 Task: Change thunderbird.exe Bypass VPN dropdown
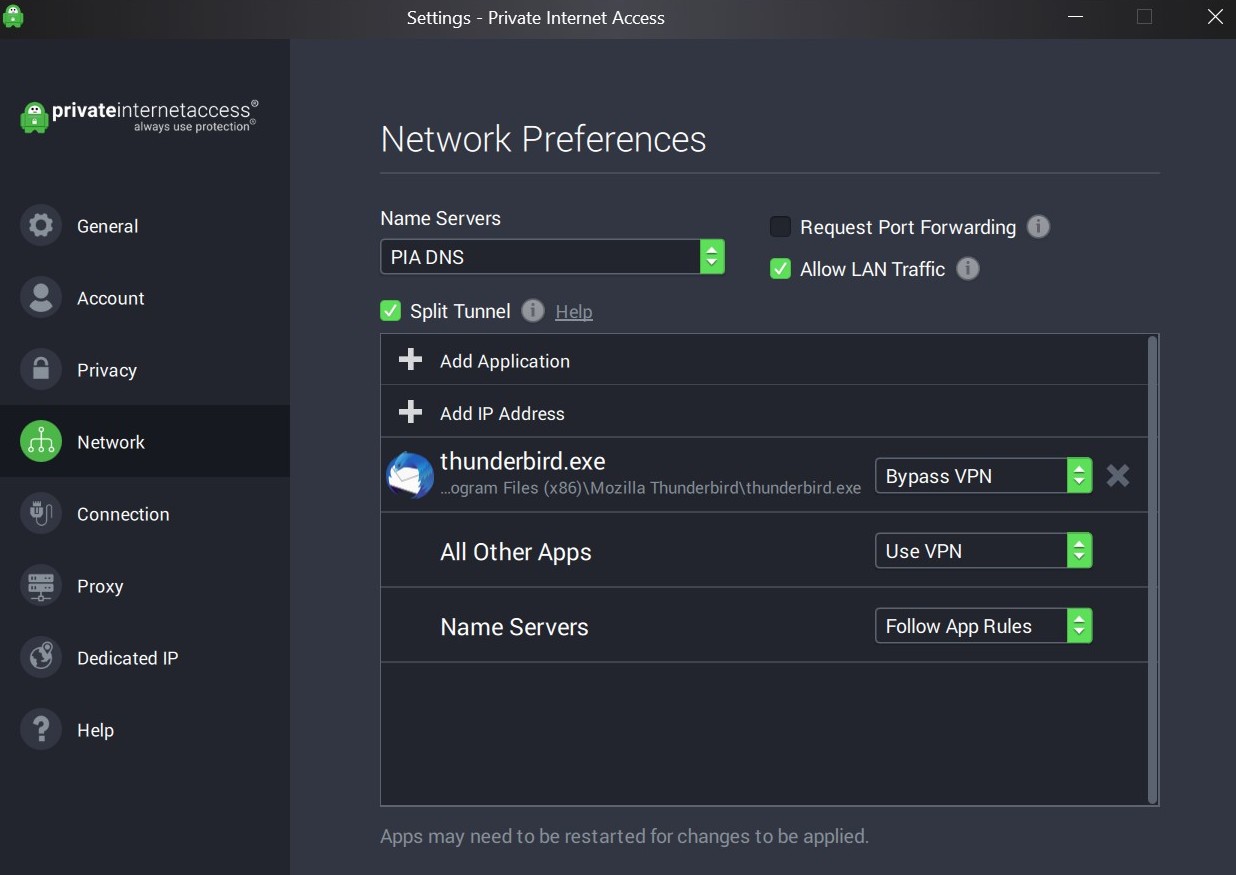[x=983, y=476]
